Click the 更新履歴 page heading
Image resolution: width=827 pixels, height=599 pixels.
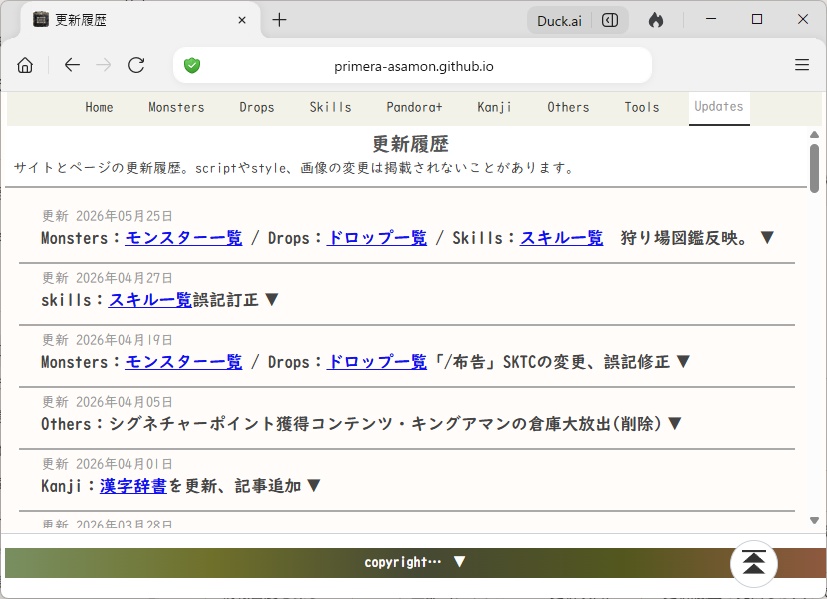(410, 144)
